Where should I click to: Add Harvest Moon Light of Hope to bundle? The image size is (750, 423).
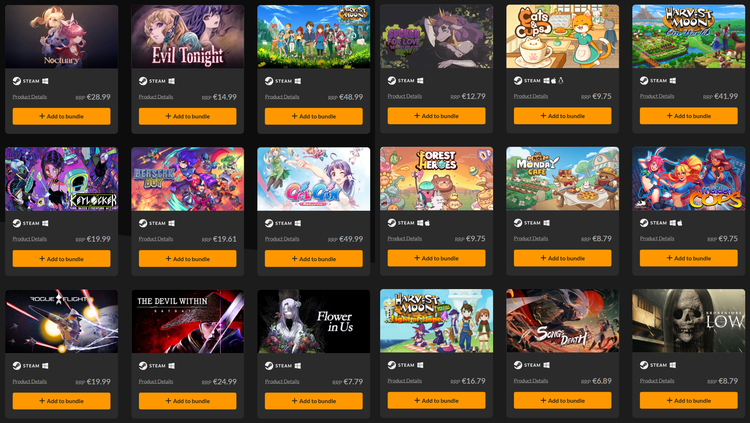(x=436, y=401)
